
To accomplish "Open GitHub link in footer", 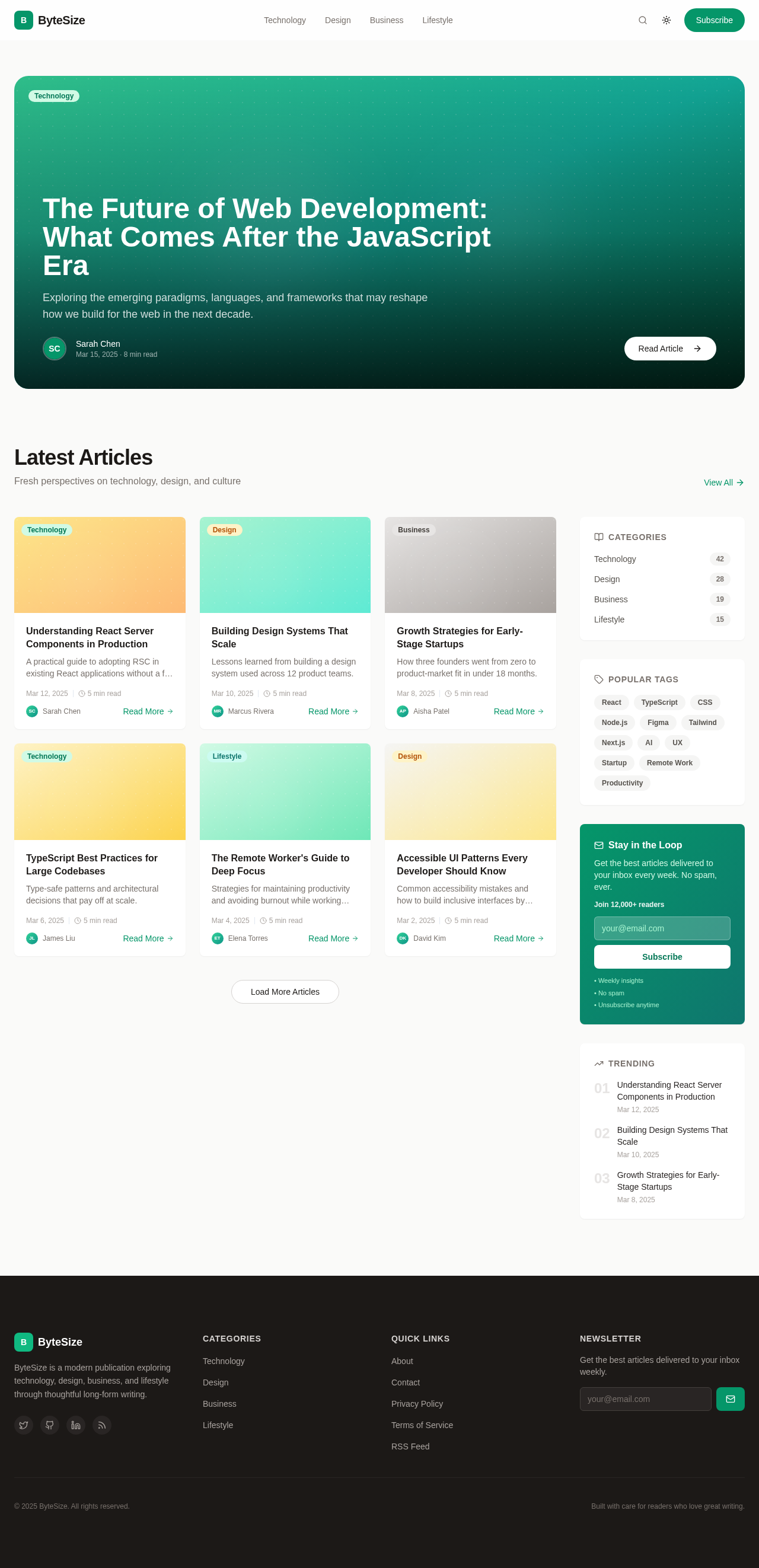I will [50, 1425].
